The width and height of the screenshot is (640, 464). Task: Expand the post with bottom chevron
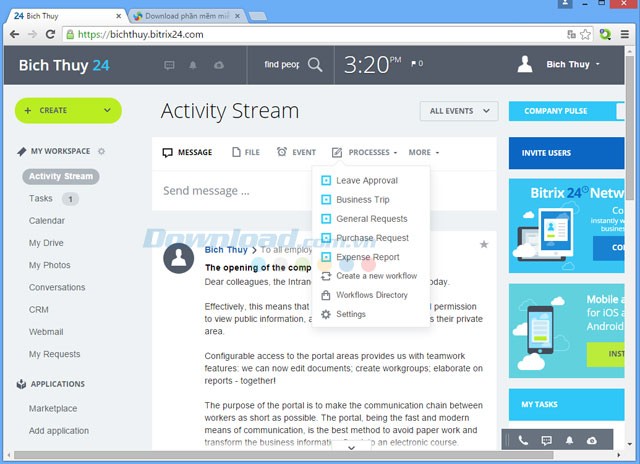pos(351,448)
